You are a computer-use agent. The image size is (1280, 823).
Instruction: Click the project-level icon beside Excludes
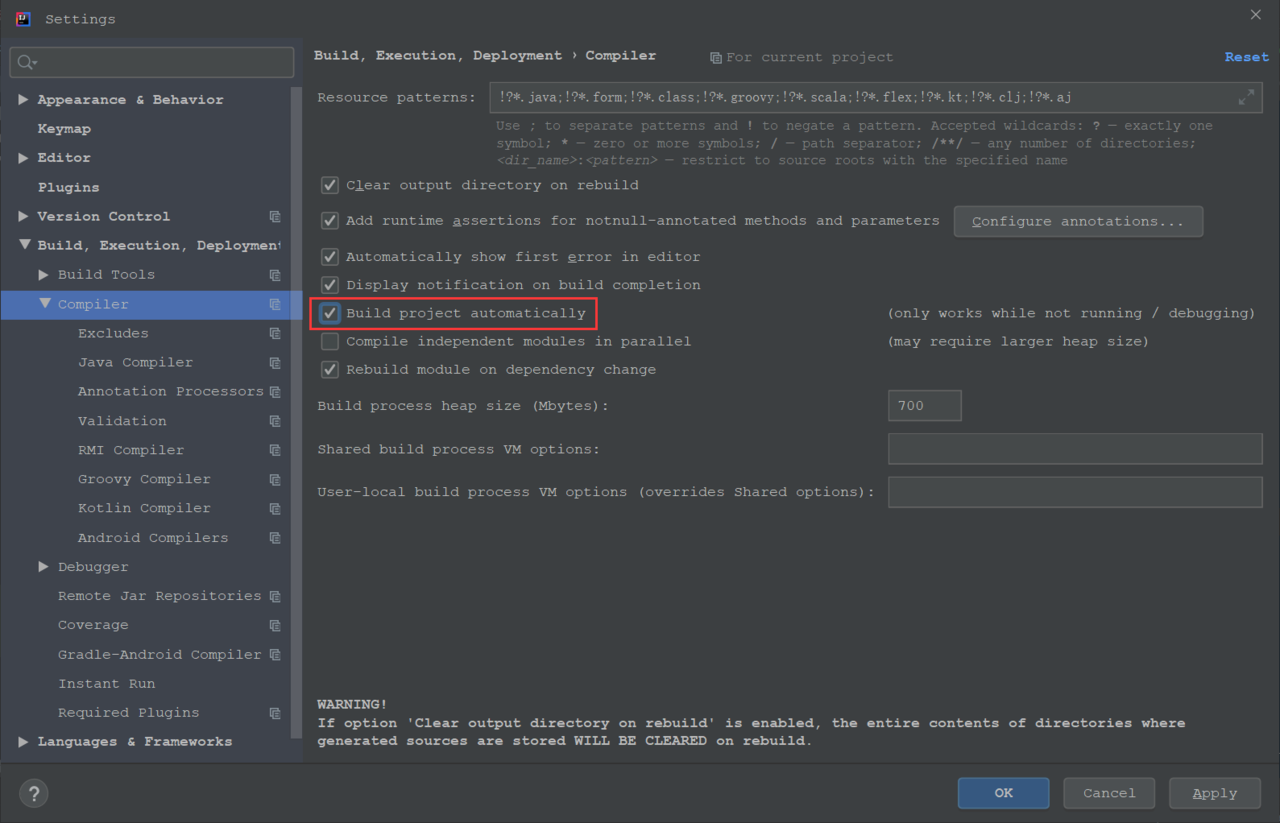pos(275,333)
